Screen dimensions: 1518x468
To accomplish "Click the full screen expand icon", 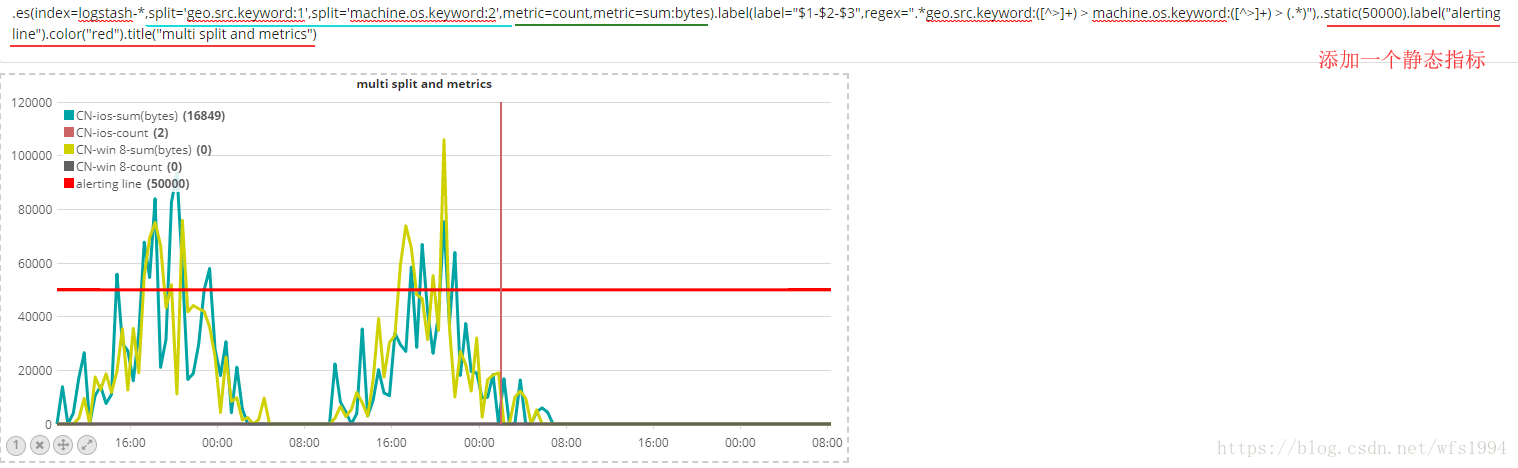I will click(87, 444).
